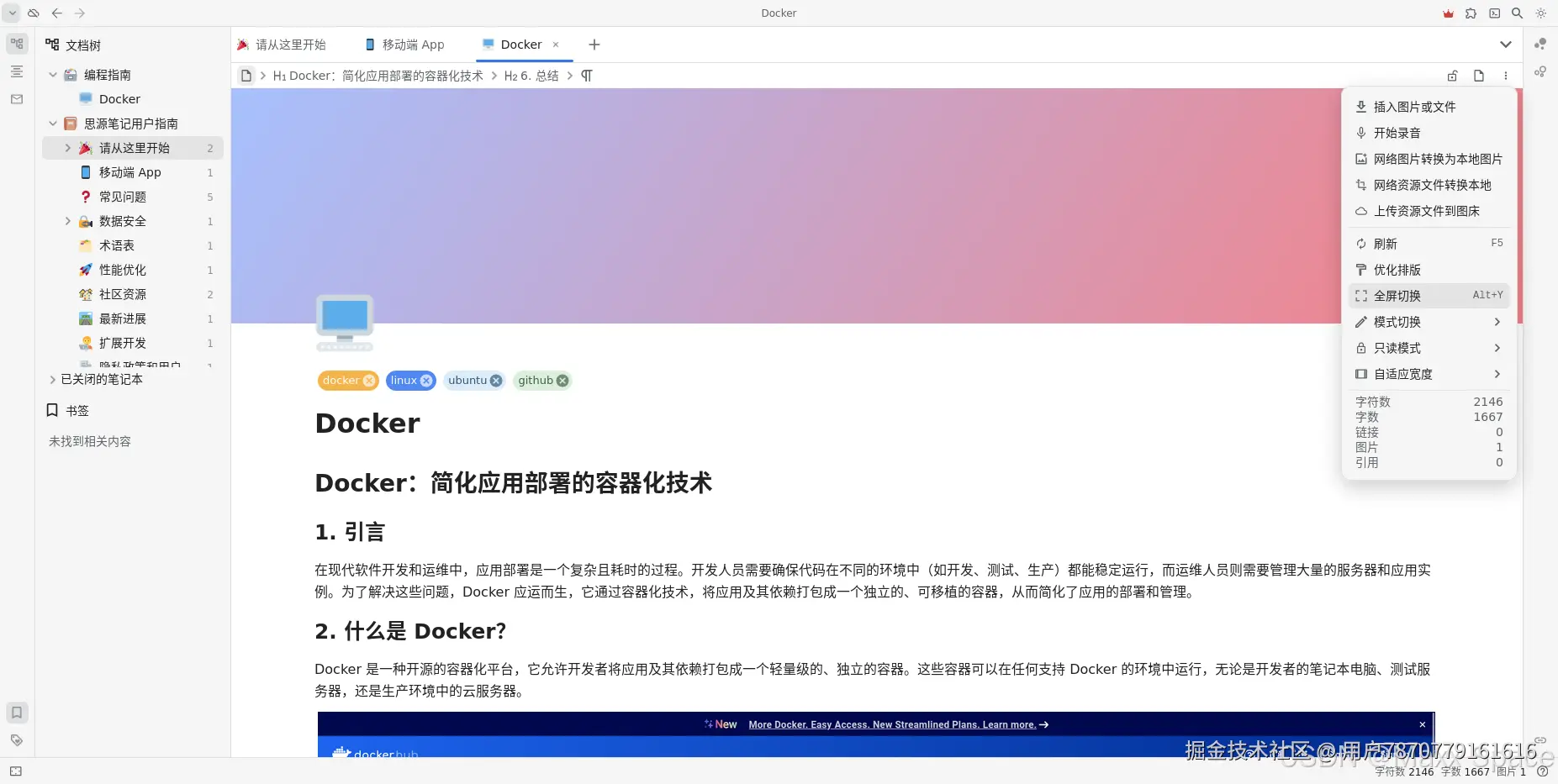
Task: Open the More Docker Easy Access link
Action: pos(898,724)
